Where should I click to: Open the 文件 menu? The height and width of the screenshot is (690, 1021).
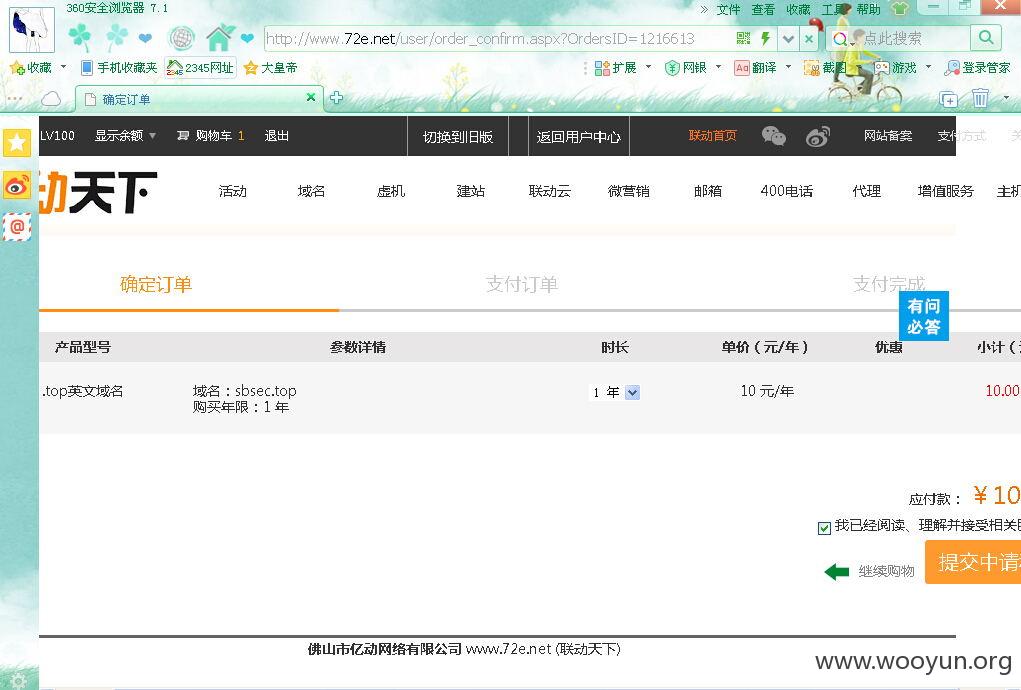pyautogui.click(x=728, y=9)
